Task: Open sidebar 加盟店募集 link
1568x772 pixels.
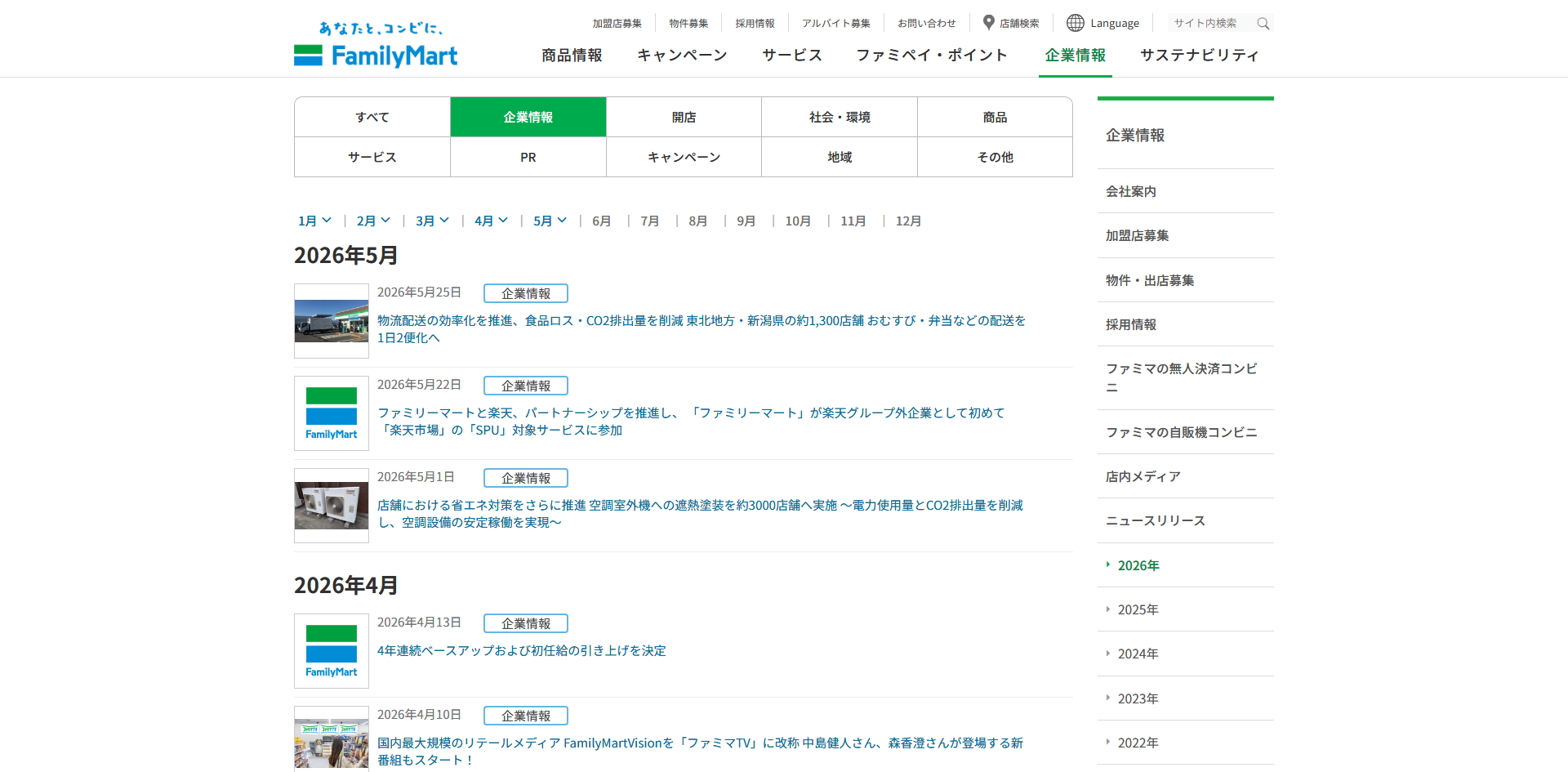Action: (1186, 235)
